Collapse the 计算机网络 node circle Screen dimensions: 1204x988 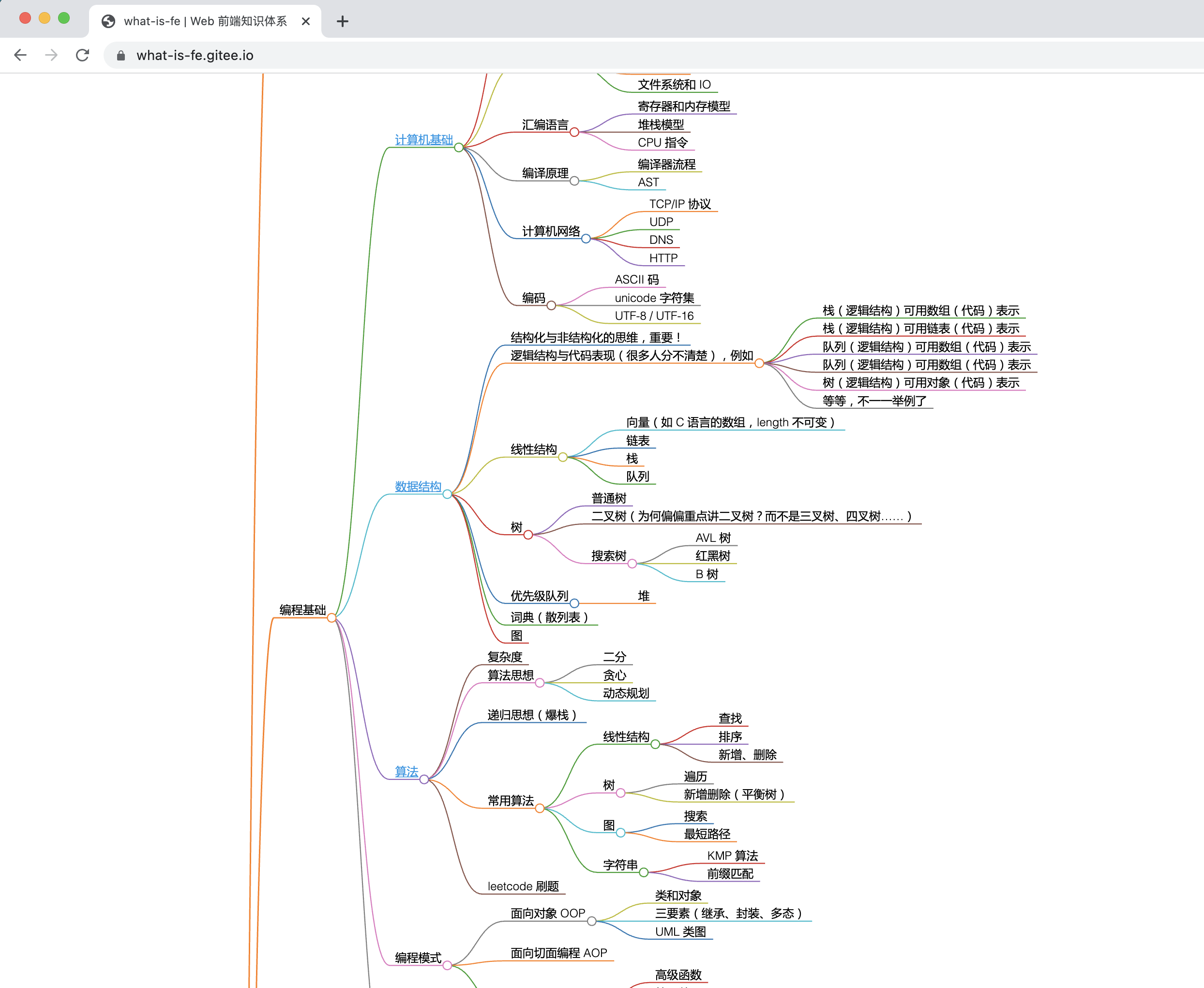(x=586, y=239)
